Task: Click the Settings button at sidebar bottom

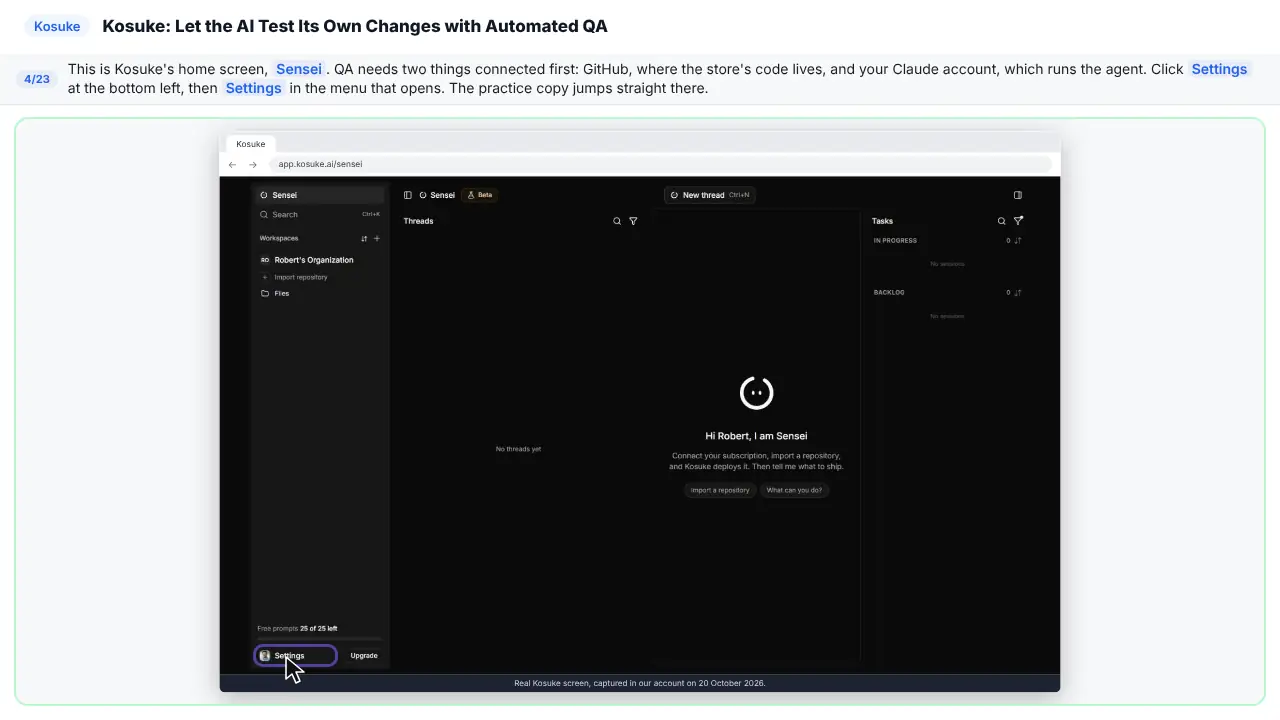Action: (296, 656)
